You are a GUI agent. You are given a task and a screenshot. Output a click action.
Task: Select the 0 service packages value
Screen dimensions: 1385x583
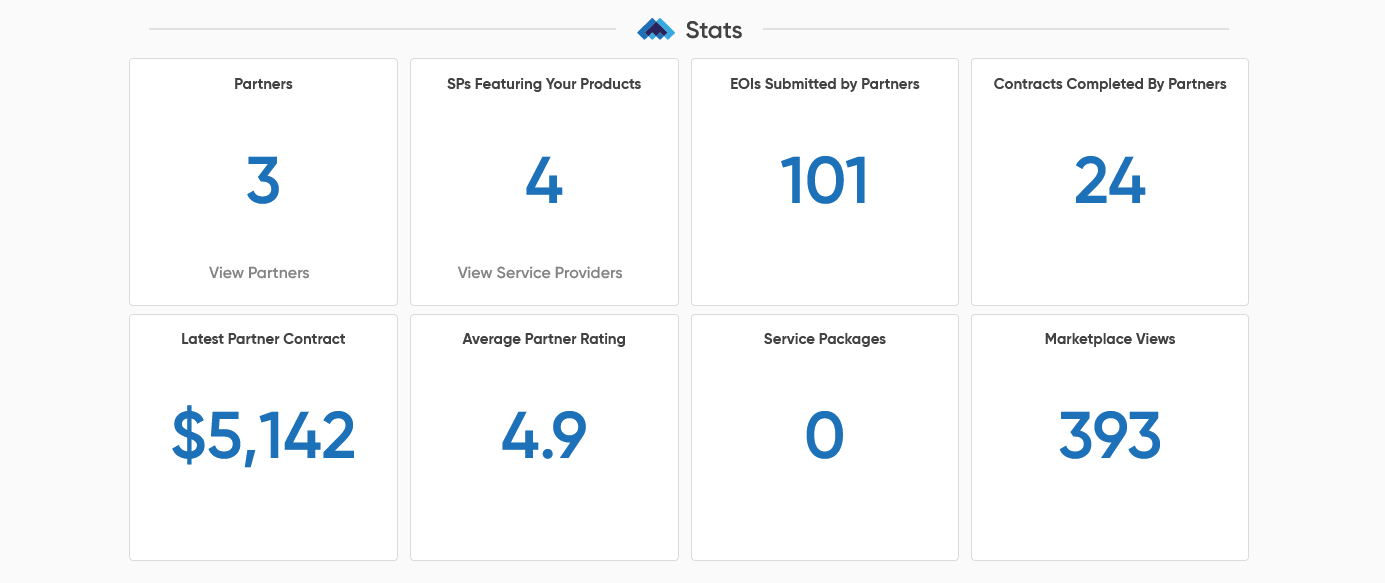tap(825, 437)
